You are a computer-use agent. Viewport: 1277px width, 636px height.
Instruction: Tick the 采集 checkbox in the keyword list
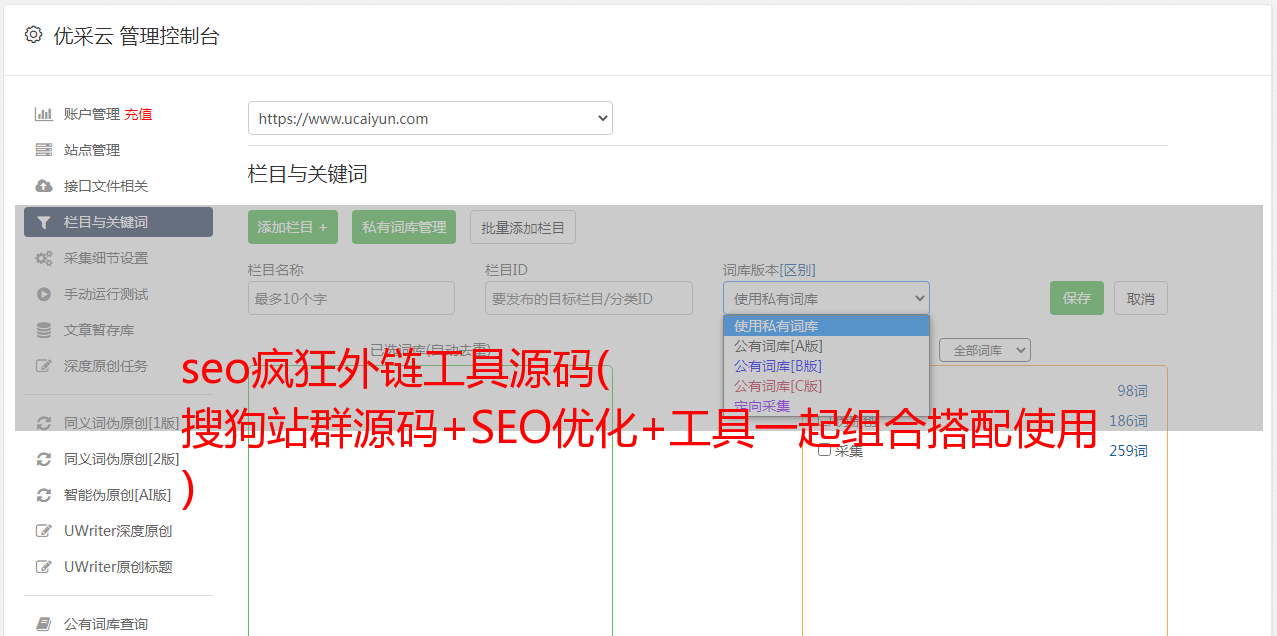click(x=824, y=450)
